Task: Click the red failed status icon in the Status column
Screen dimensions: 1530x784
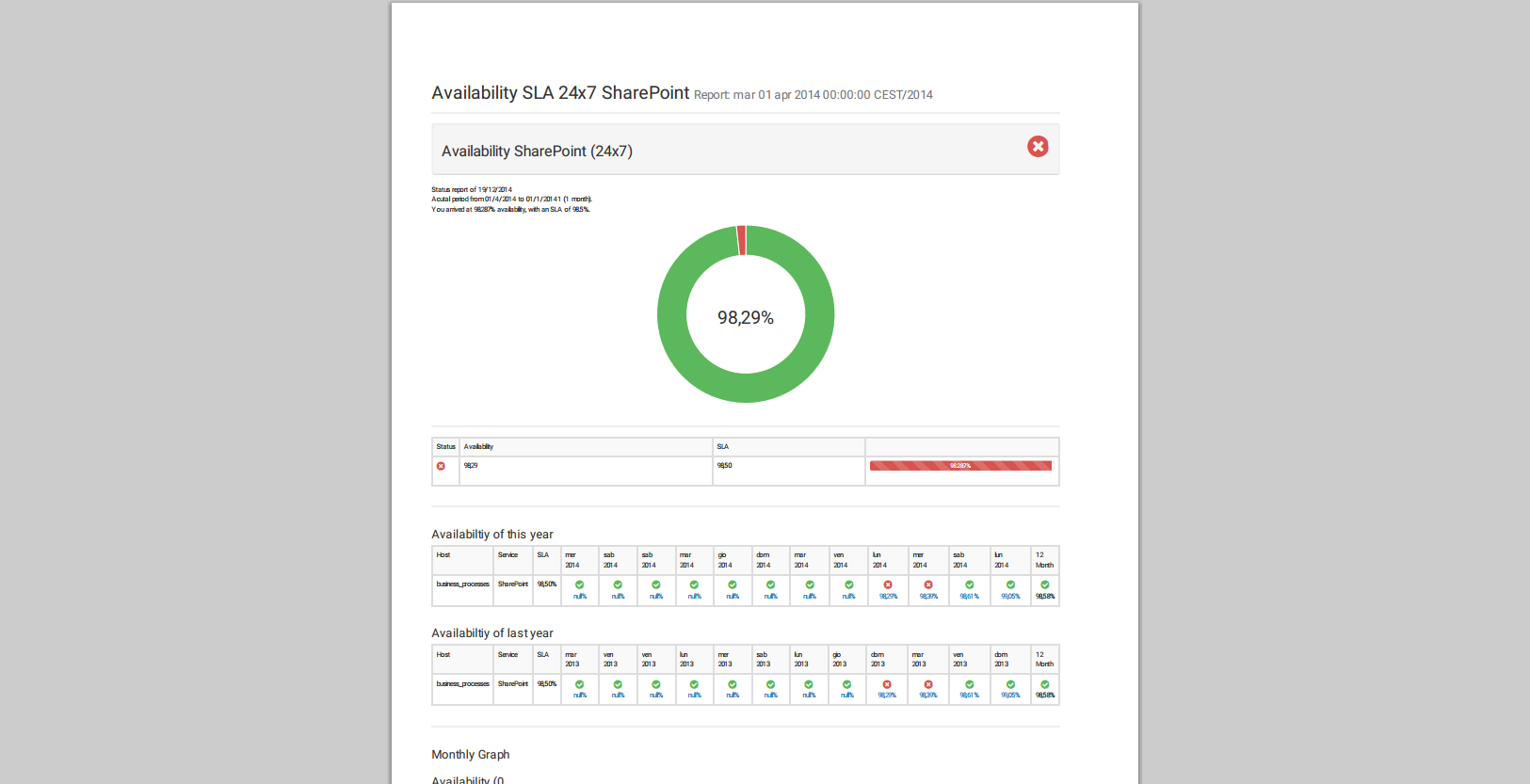Action: click(441, 466)
